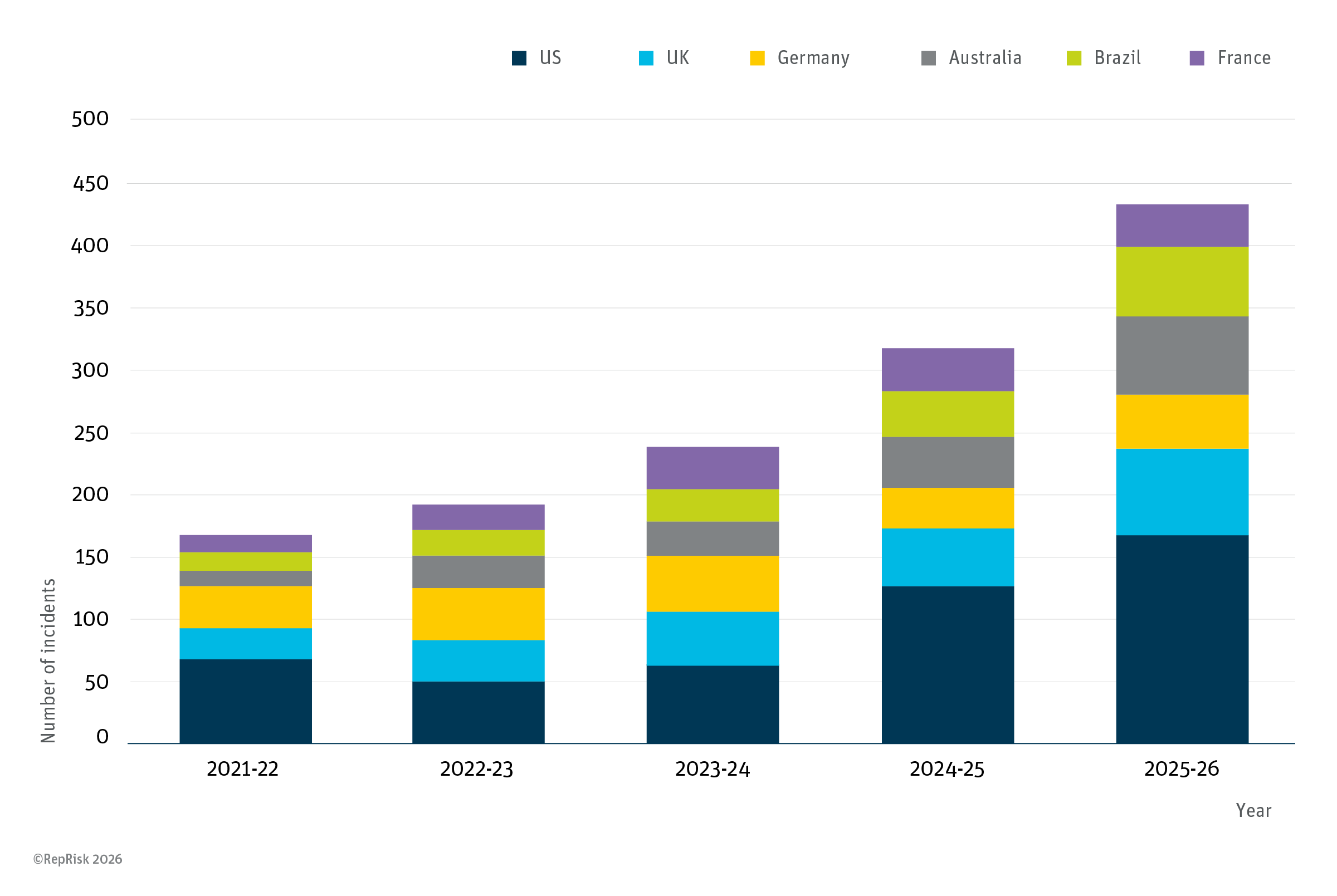Select the US legend label

pyautogui.click(x=550, y=58)
